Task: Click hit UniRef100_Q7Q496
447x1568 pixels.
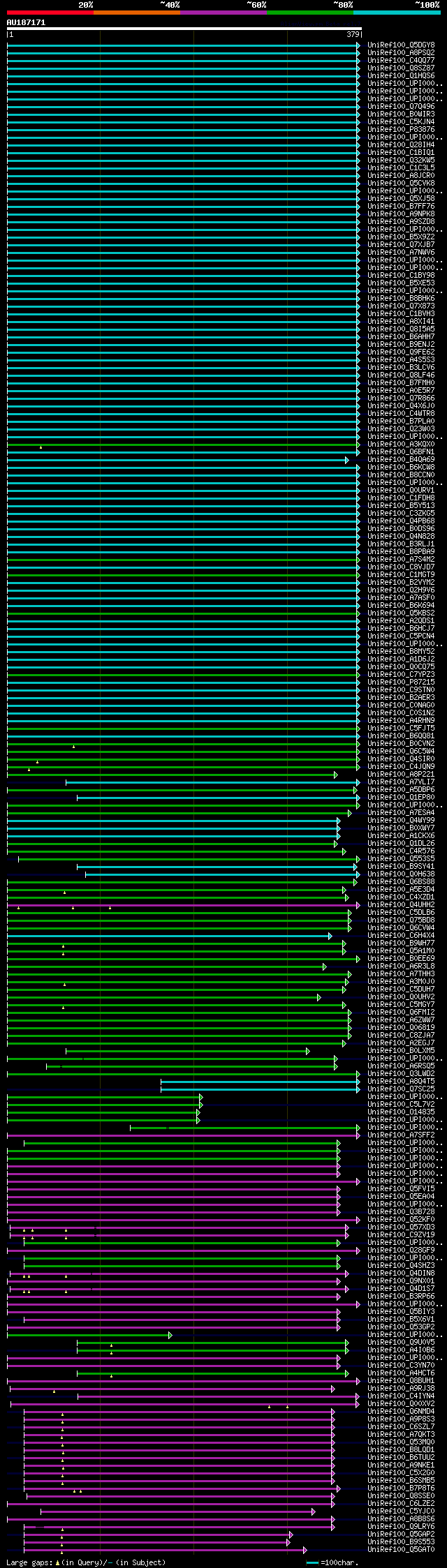Action: coord(401,107)
